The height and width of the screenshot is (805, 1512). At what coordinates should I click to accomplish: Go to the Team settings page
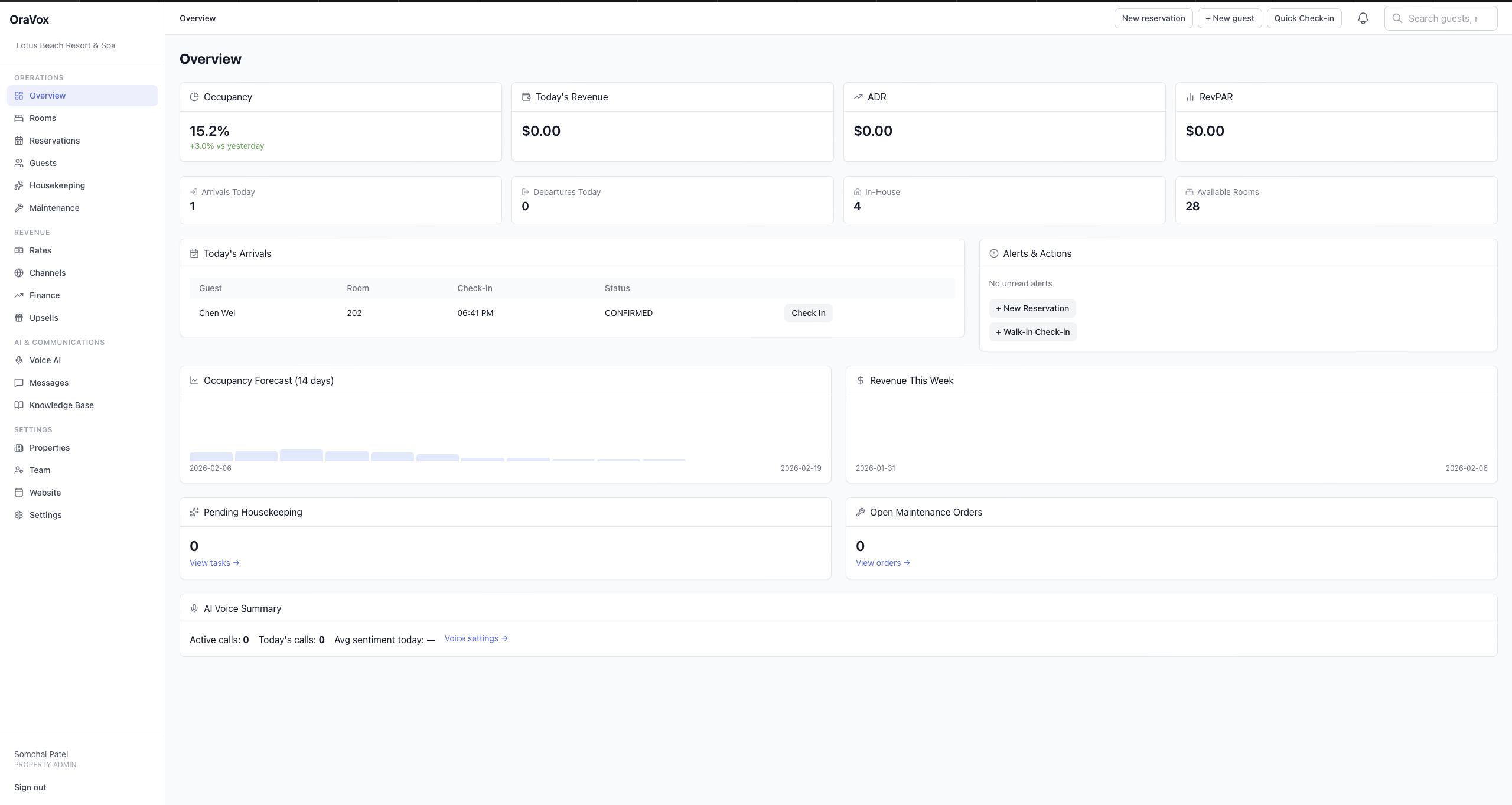click(x=40, y=470)
